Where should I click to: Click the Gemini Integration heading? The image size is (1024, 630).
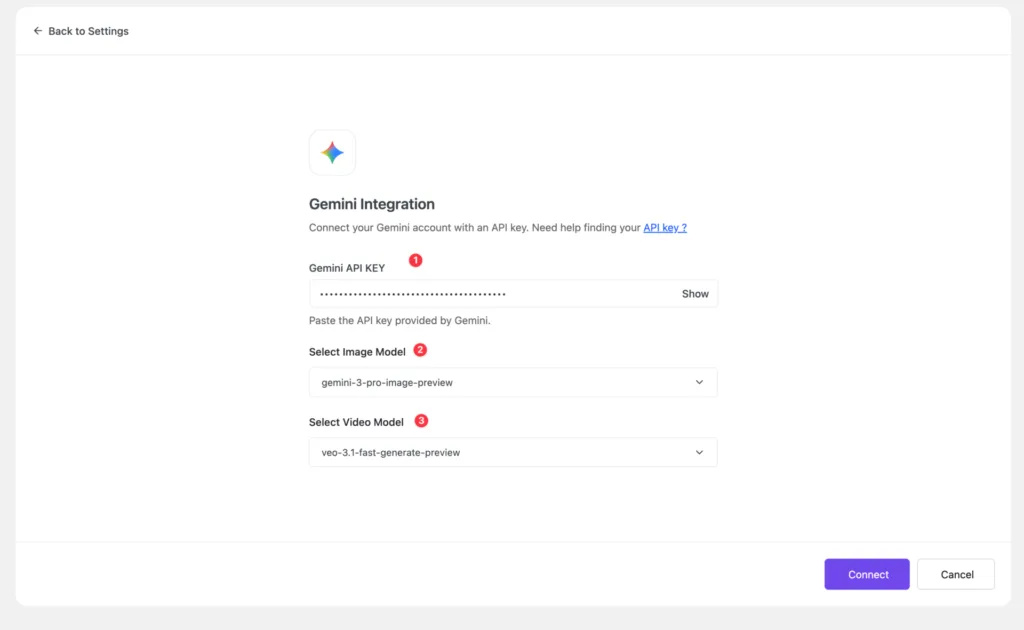(x=372, y=204)
